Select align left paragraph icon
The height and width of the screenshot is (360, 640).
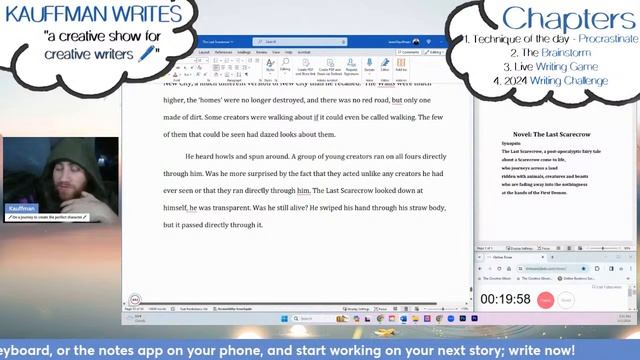[216, 67]
